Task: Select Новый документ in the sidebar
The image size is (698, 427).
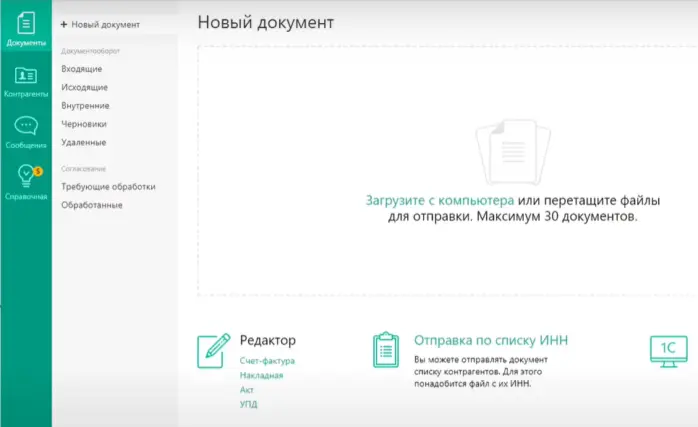Action: 106,24
